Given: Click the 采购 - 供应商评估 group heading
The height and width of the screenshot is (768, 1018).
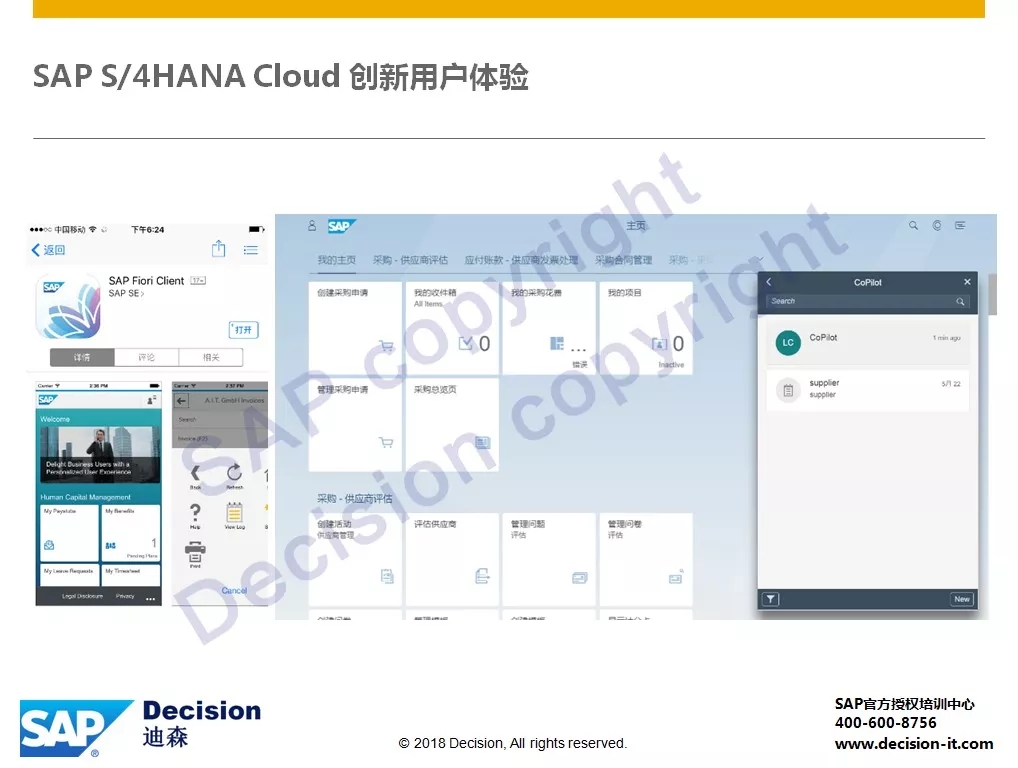Looking at the screenshot, I should [x=354, y=499].
